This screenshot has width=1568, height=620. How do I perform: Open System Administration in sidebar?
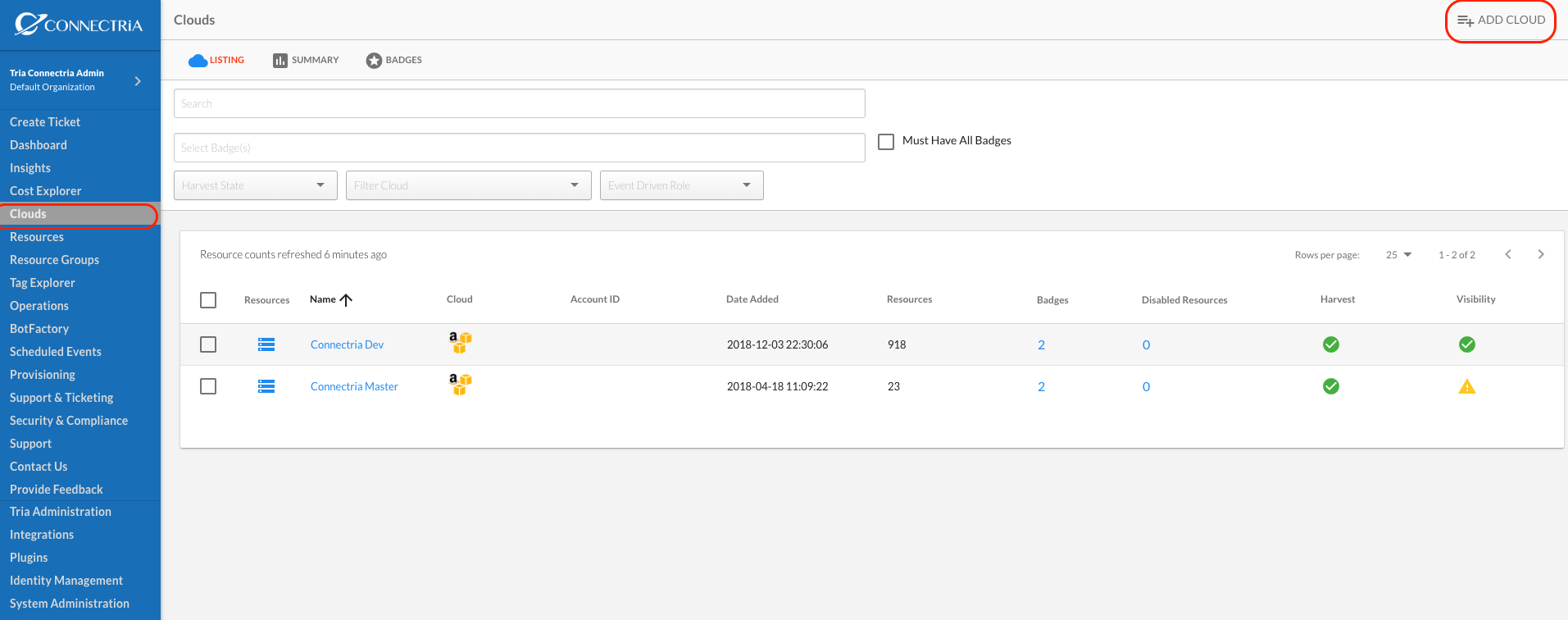point(70,604)
